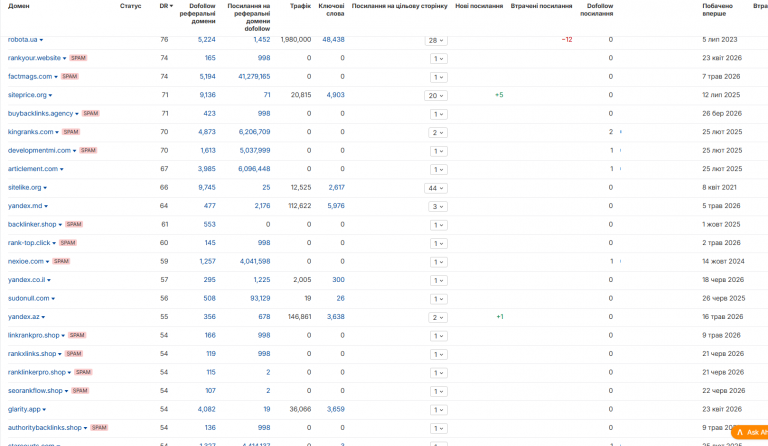Open target page links dropdown 28 for robota.ua

436,41
